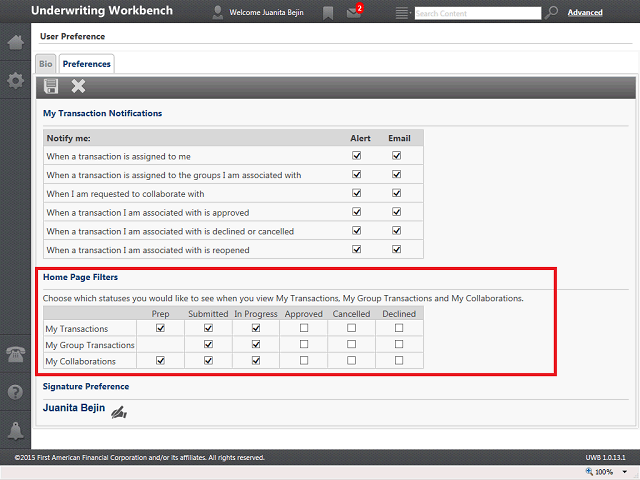Toggle Alert for transaction assigned to groups
This screenshot has height=480, width=640.
click(x=357, y=174)
